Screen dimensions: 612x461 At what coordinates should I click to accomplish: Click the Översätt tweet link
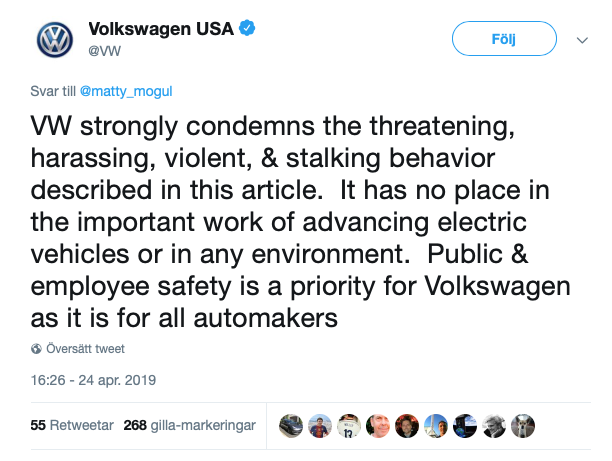(x=85, y=349)
